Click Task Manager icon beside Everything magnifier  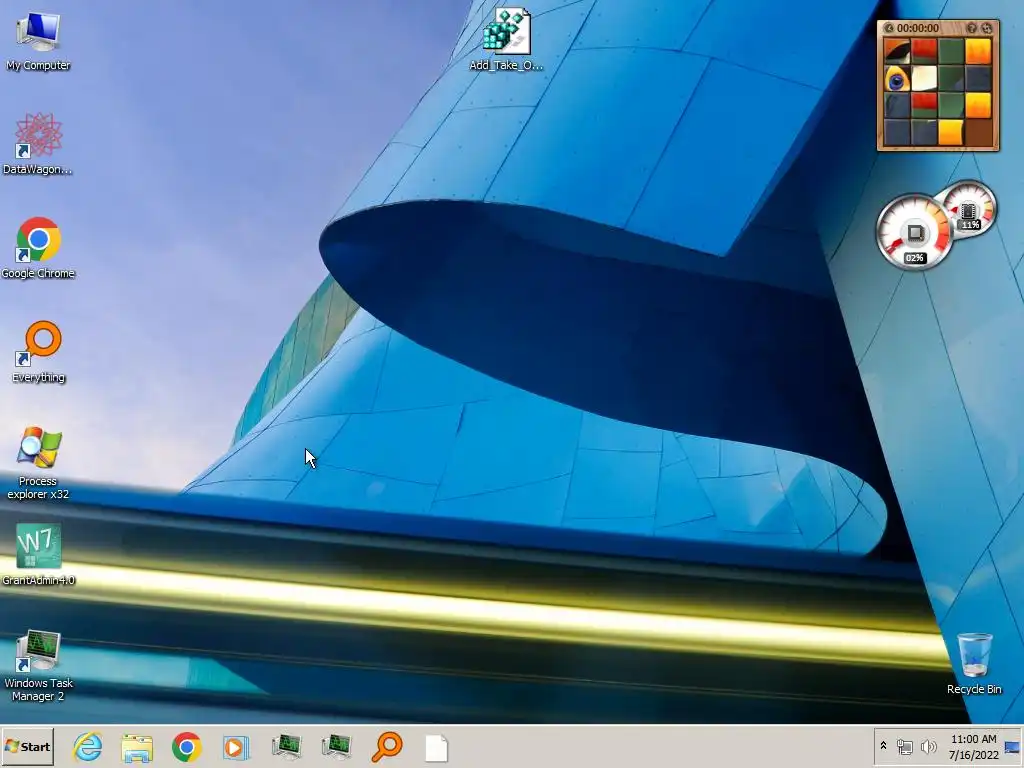point(336,746)
